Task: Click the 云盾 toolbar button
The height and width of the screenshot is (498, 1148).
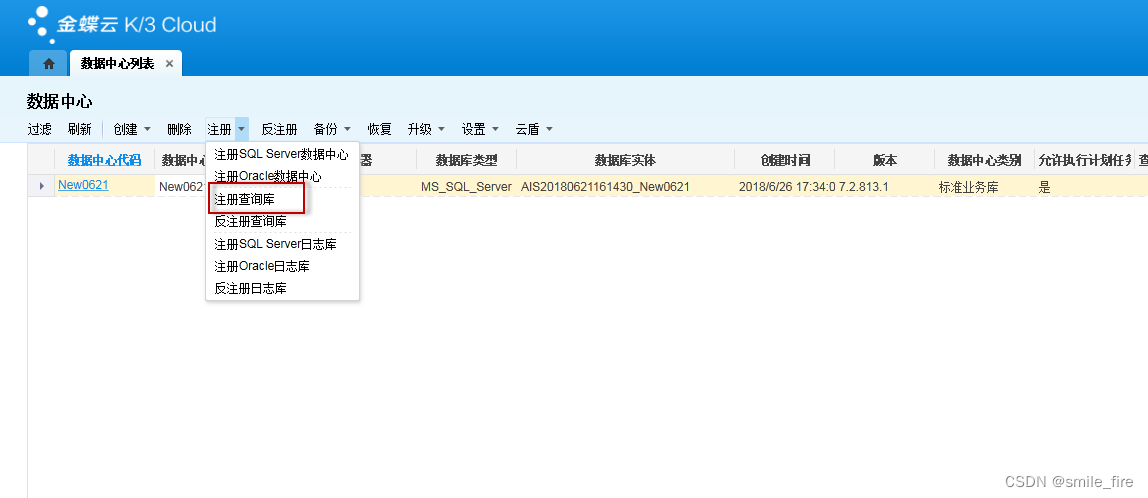Action: [x=527, y=129]
